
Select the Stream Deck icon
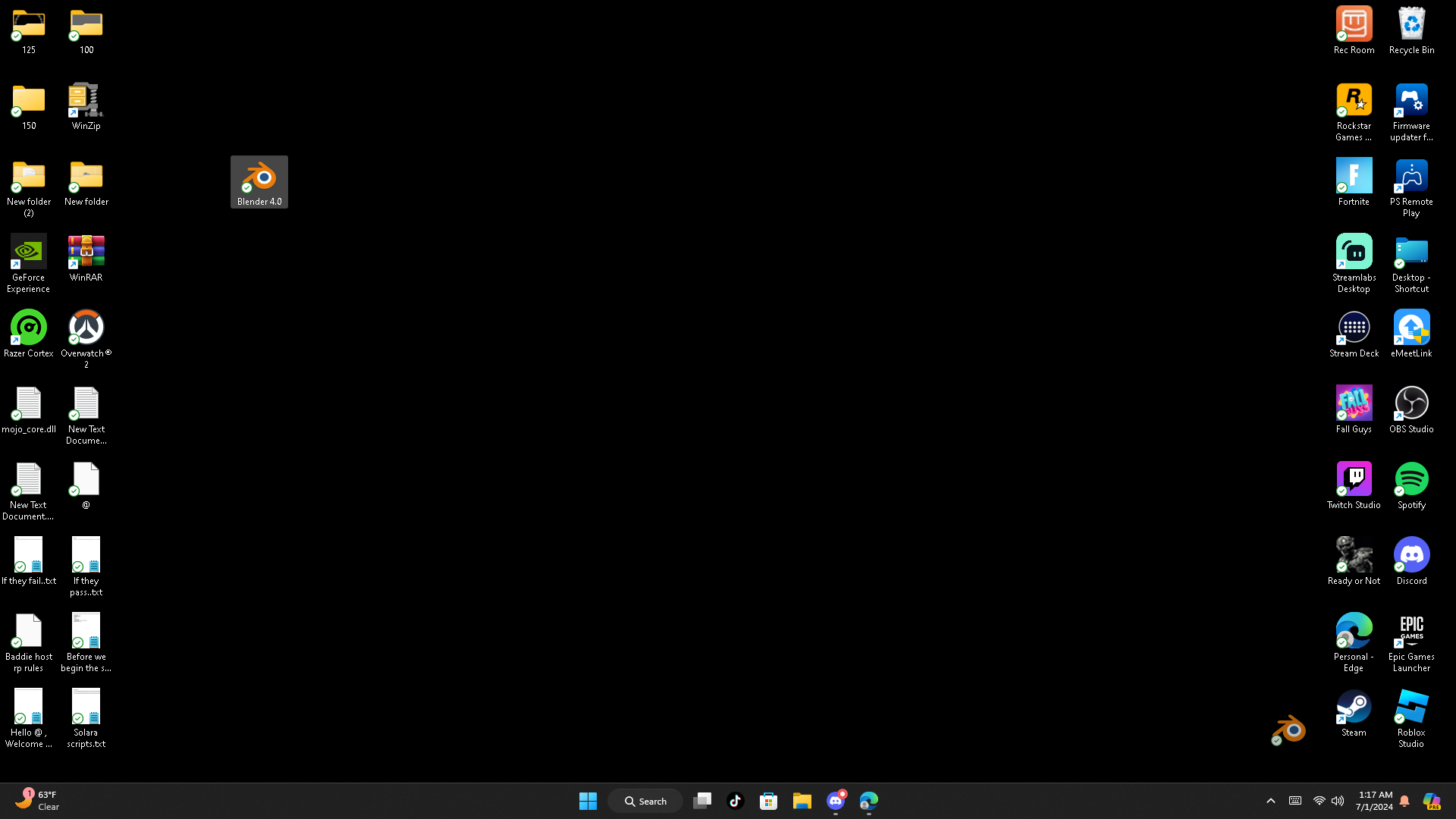1354,334
